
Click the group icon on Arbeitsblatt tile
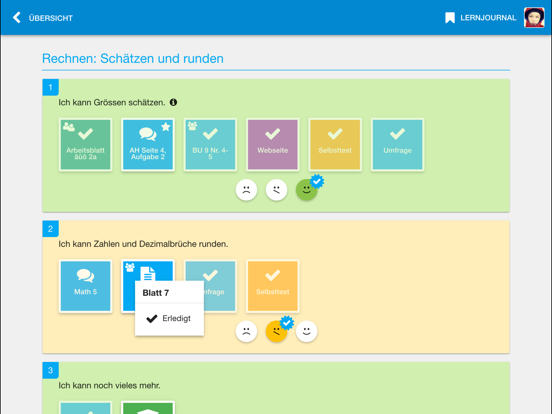click(69, 126)
